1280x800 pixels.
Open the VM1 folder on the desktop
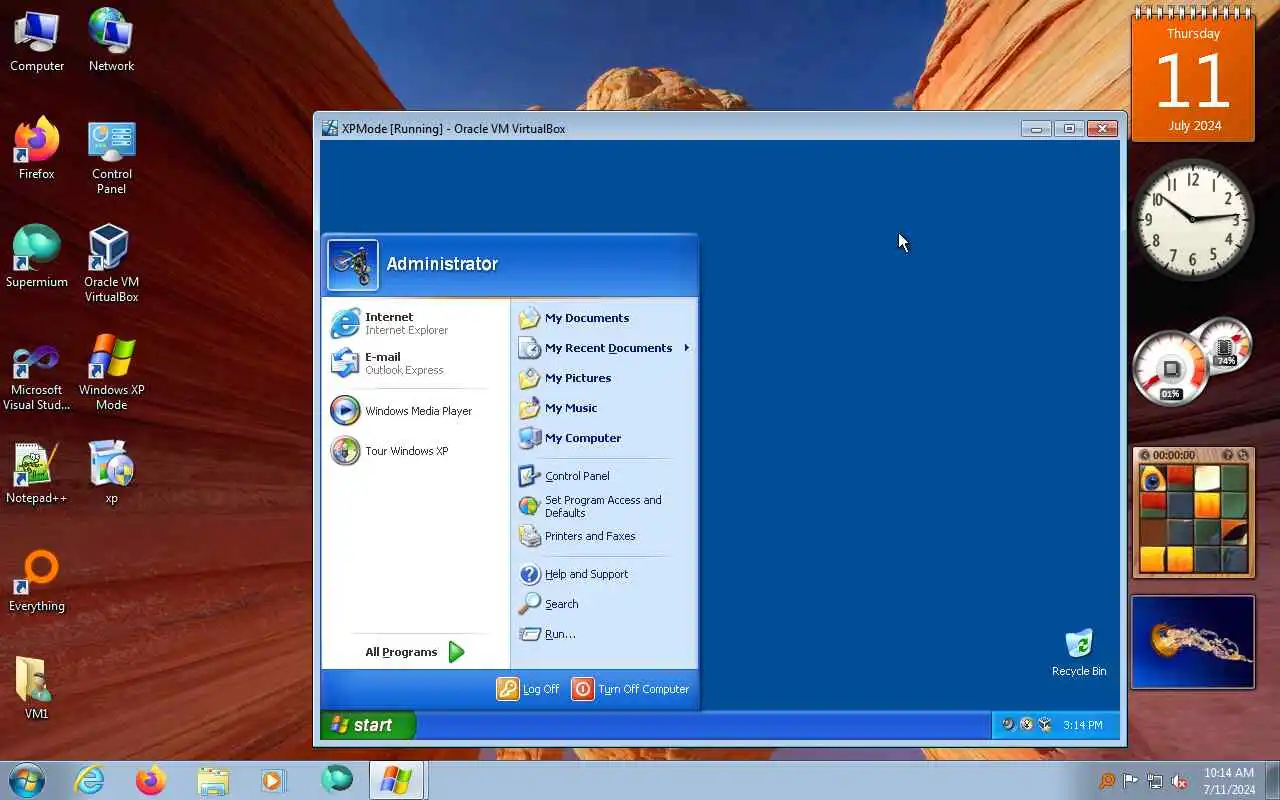point(37,689)
